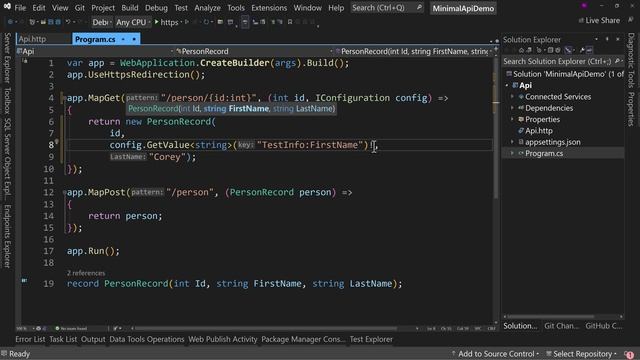The width and height of the screenshot is (640, 360).
Task: Click Add to Source Control
Action: (496, 354)
